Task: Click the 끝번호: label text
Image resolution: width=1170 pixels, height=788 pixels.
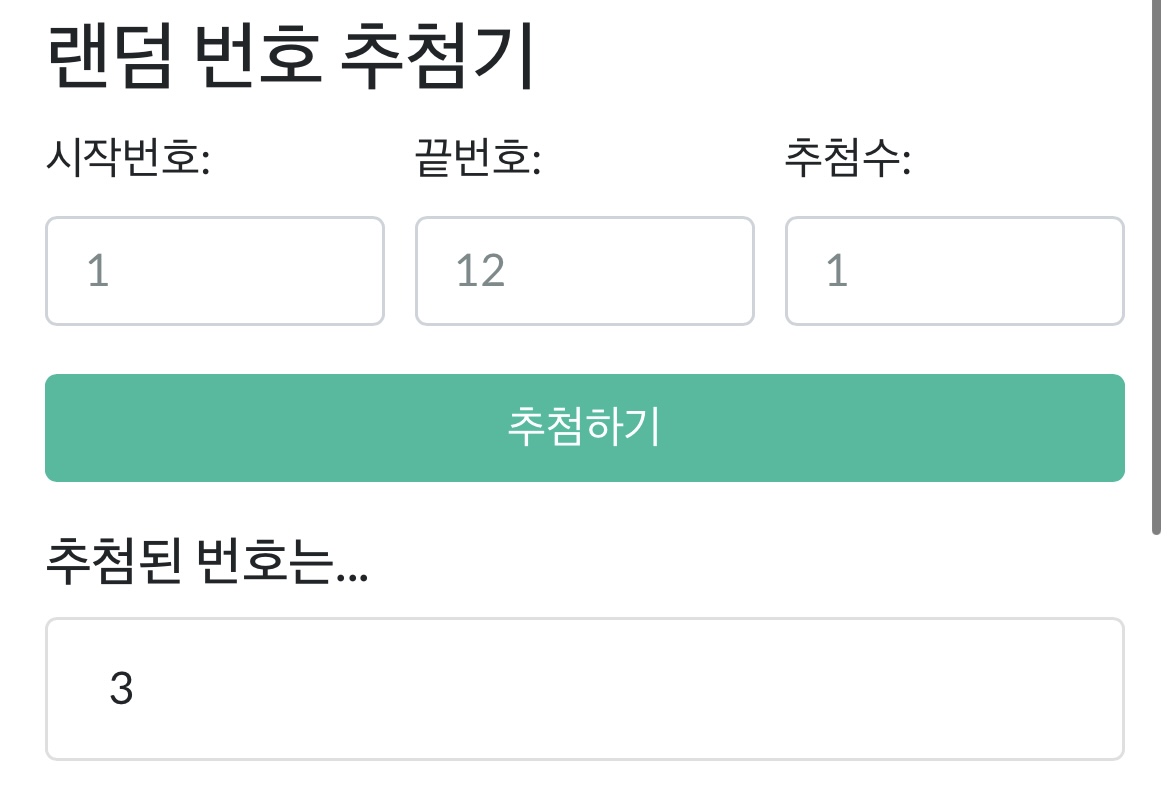Action: (x=478, y=159)
